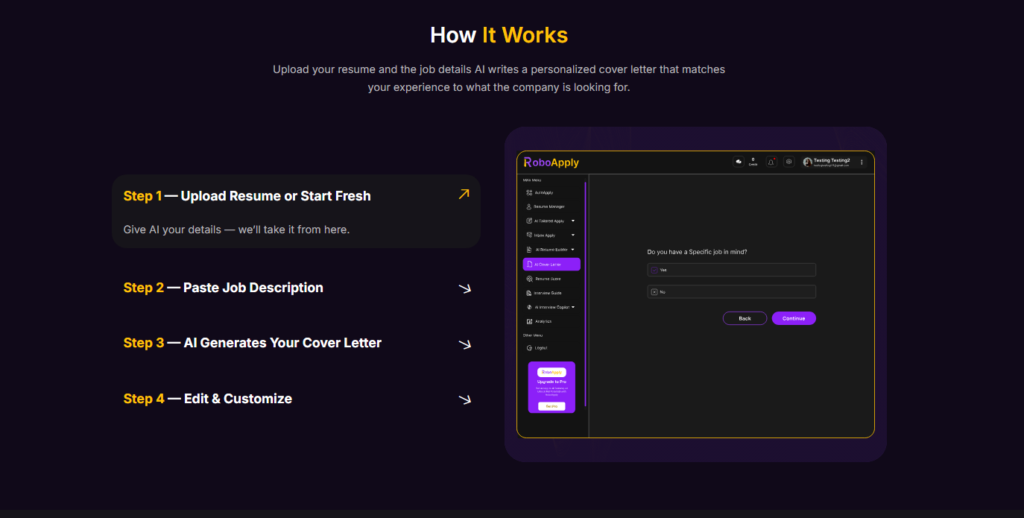Screen dimensions: 1024x518
Task: Click the Logout icon in sidebar
Action: pos(529,348)
